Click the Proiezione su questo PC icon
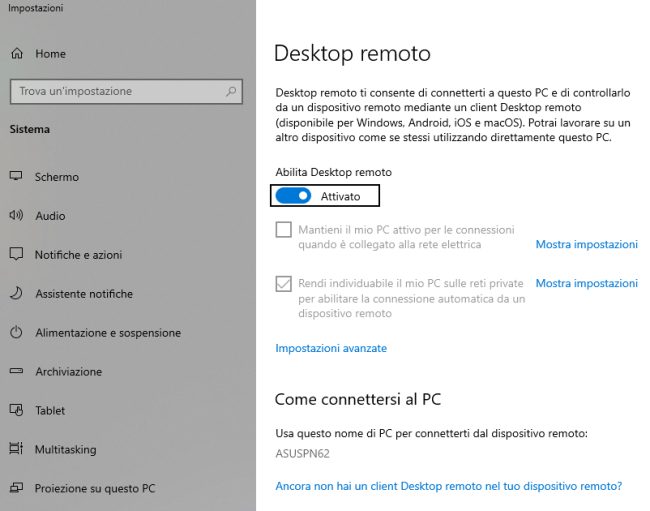The height and width of the screenshot is (511, 650). (x=16, y=487)
